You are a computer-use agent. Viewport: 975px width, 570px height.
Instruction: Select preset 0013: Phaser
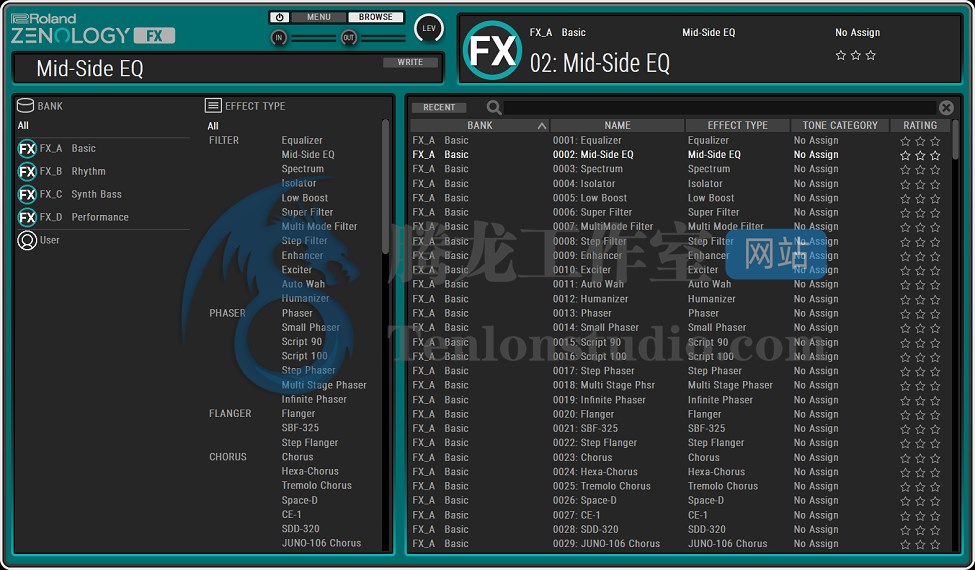[x=582, y=313]
